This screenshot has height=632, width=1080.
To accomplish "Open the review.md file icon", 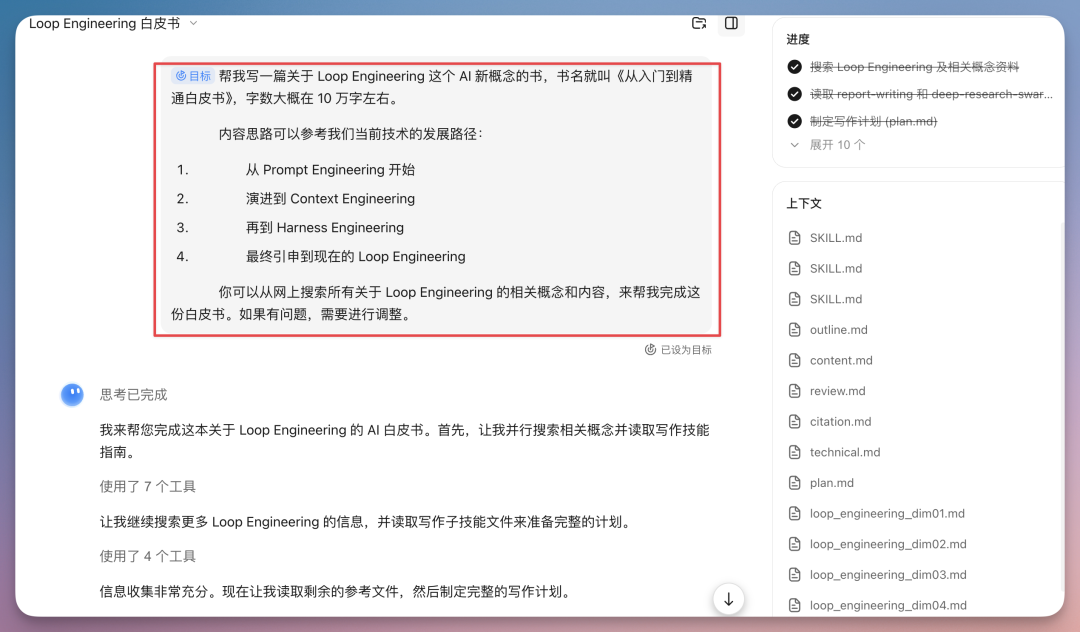I will click(x=794, y=391).
